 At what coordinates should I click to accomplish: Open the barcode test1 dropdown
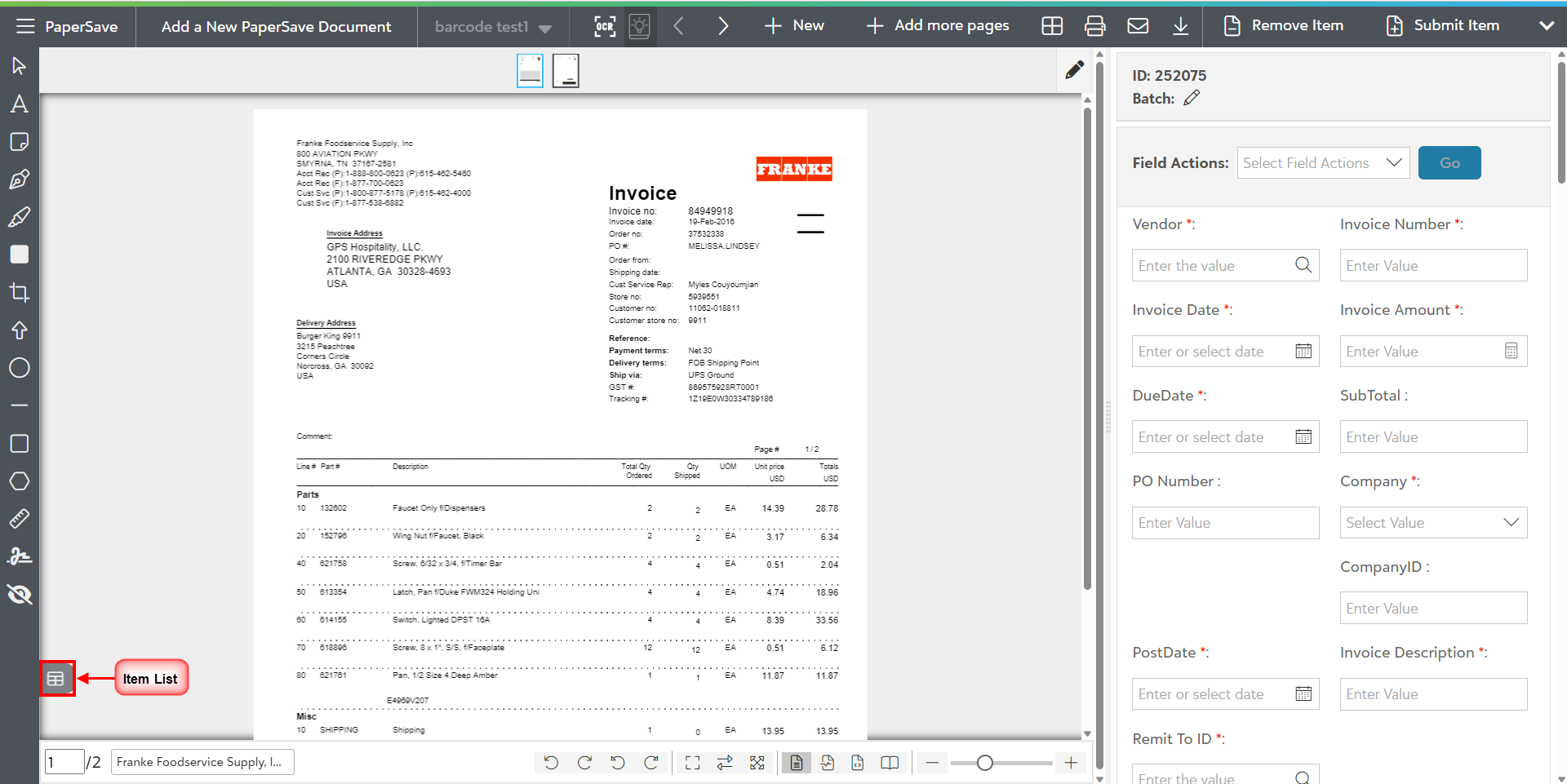click(x=492, y=27)
